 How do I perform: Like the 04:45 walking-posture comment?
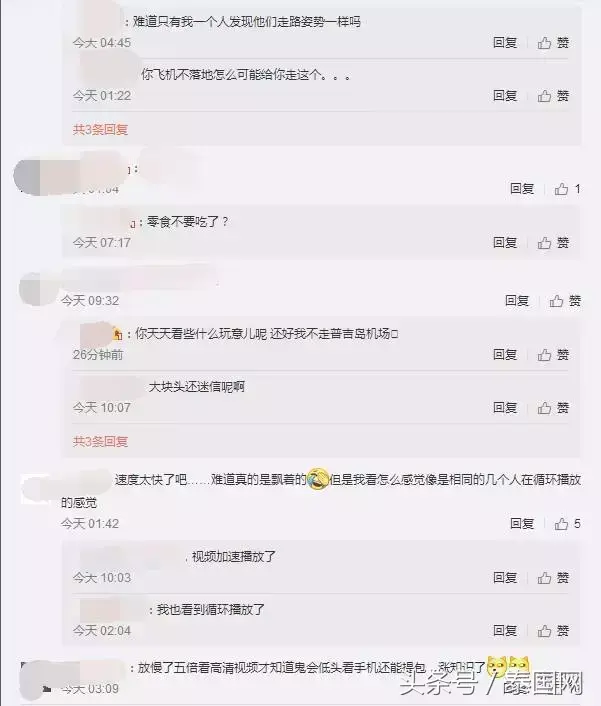(553, 43)
